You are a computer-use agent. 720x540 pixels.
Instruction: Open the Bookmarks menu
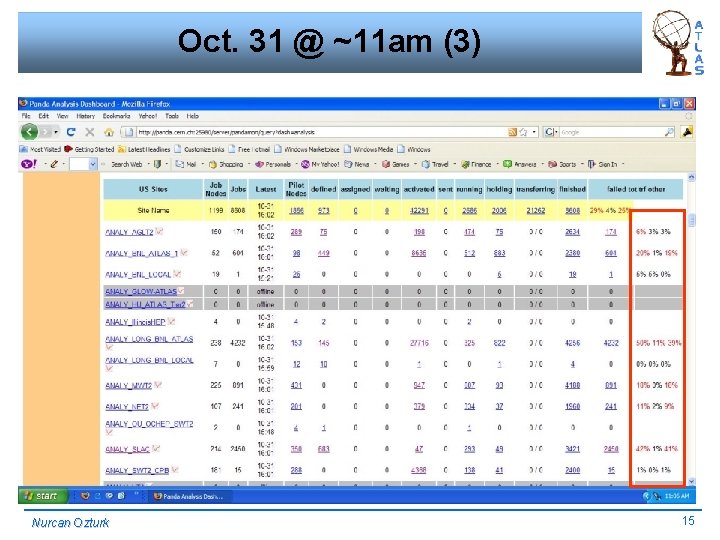pyautogui.click(x=116, y=116)
